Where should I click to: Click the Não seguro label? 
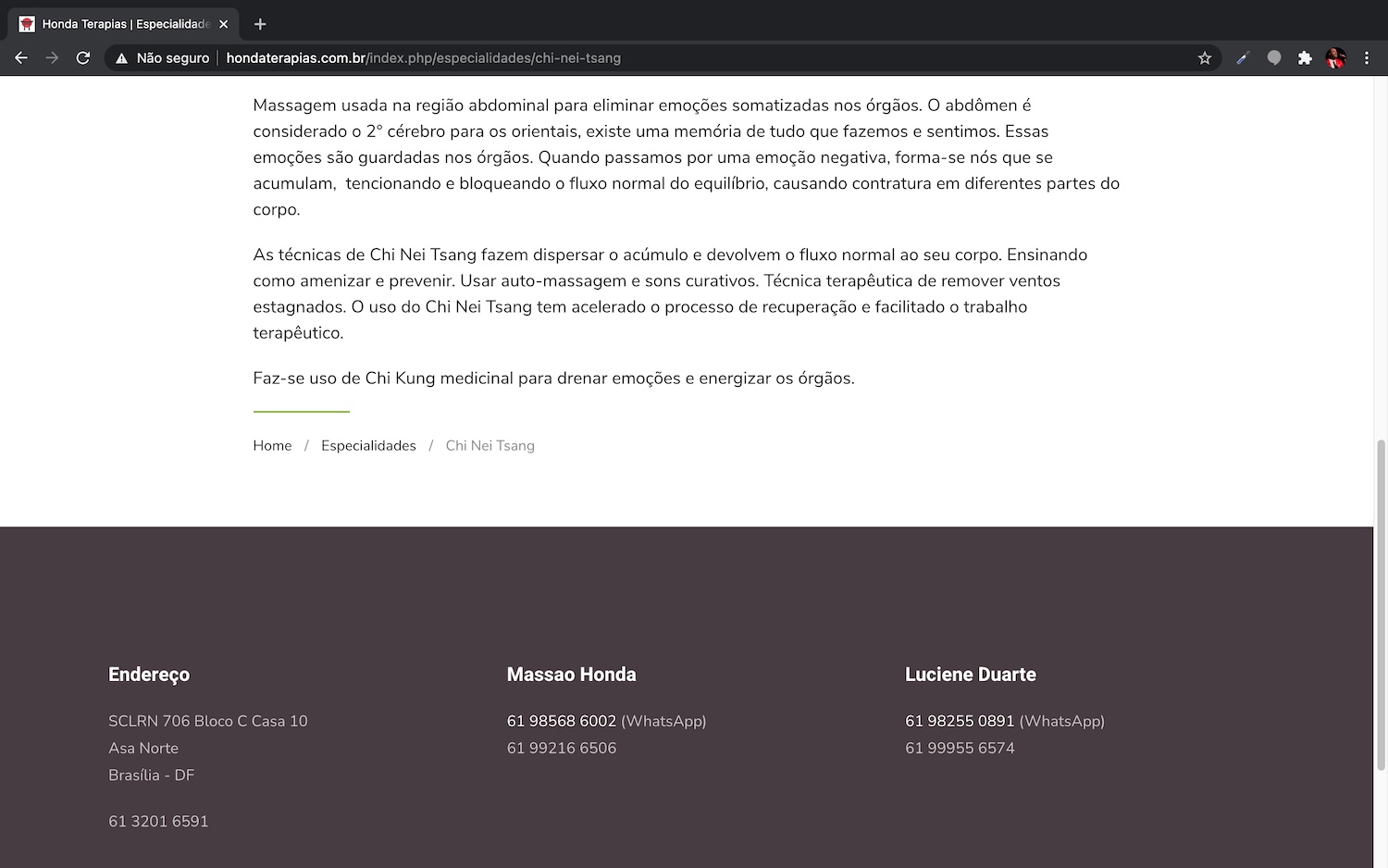click(x=173, y=58)
